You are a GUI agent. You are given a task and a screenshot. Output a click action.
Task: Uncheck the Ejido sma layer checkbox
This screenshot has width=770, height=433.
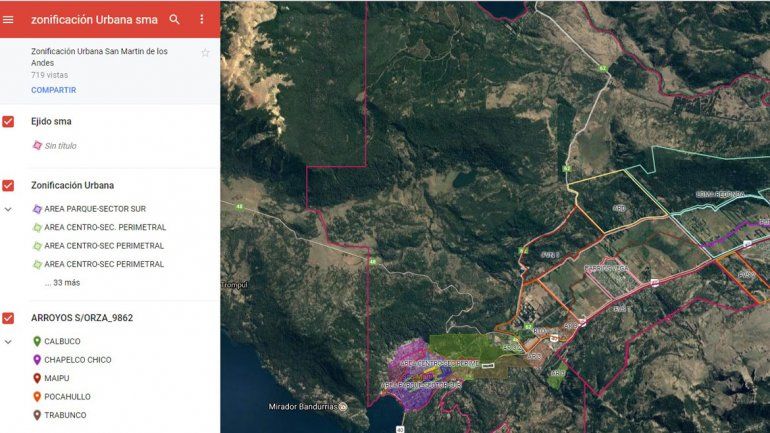tap(9, 122)
